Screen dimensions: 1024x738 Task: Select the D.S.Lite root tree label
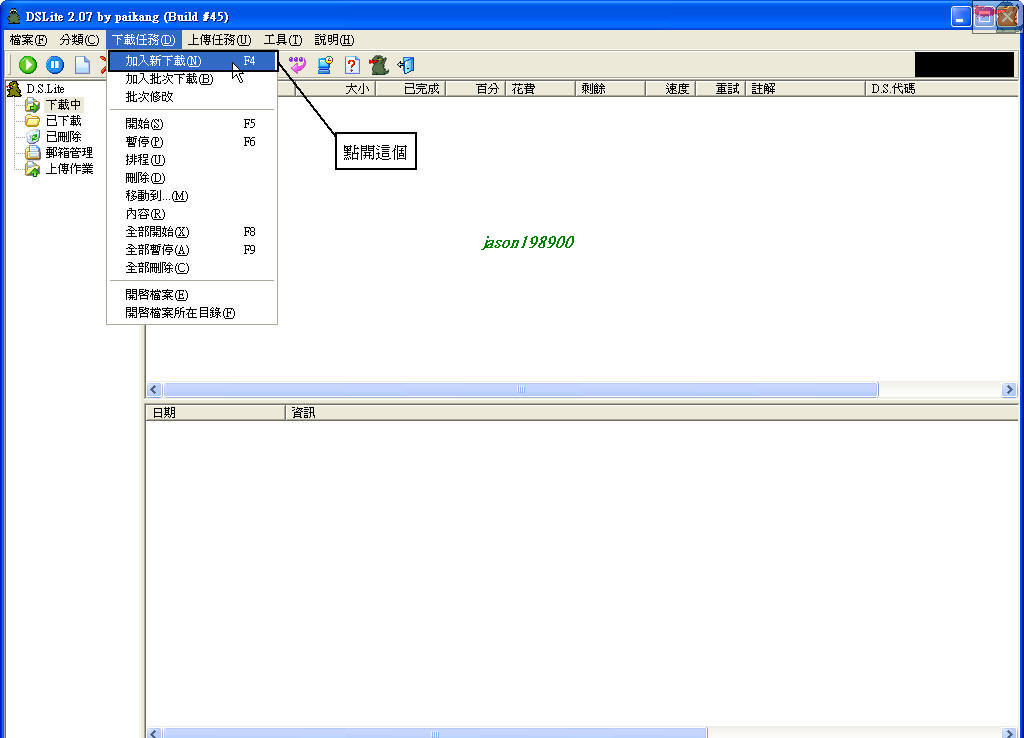(x=45, y=89)
